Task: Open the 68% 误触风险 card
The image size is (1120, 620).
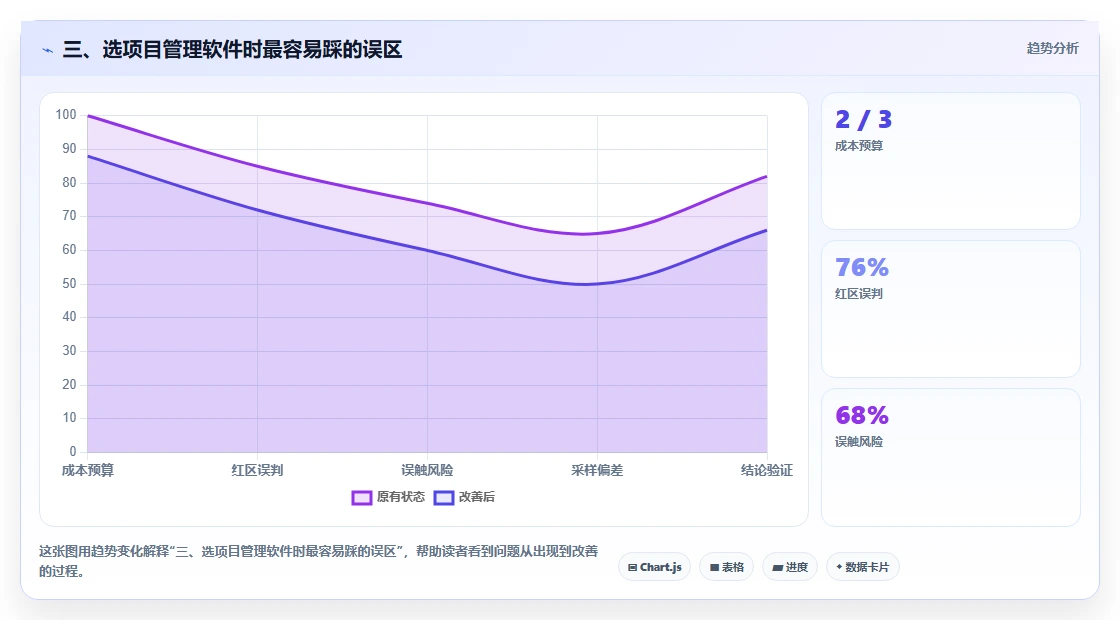Action: (x=951, y=457)
